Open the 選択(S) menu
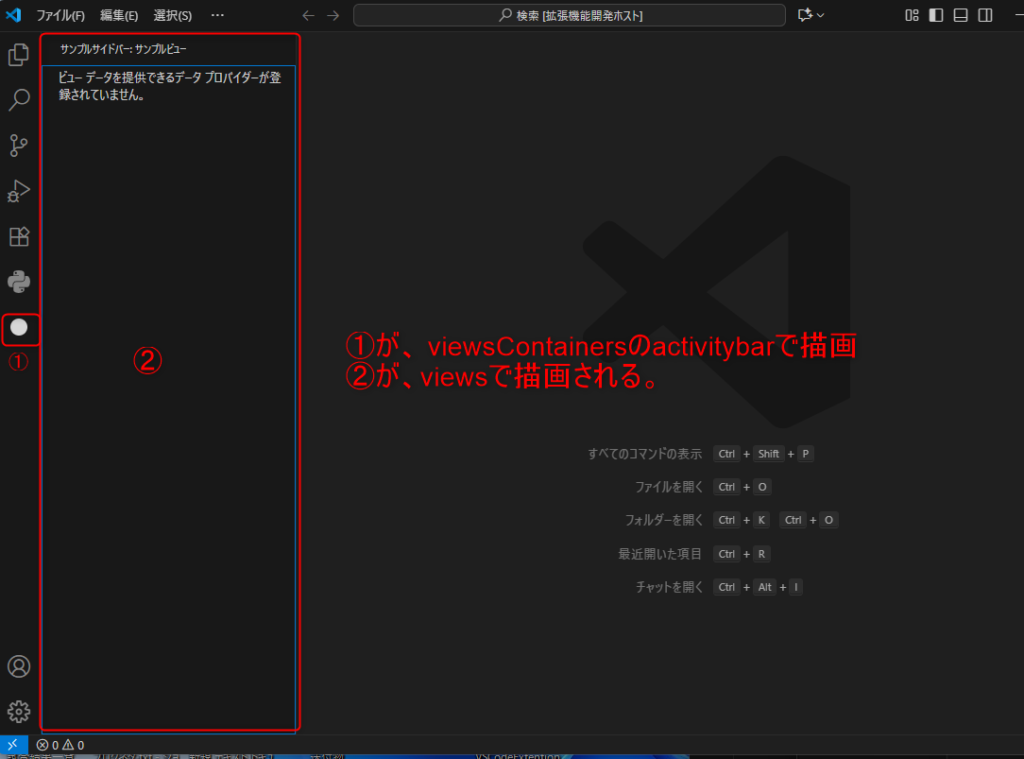This screenshot has height=759, width=1024. [172, 16]
